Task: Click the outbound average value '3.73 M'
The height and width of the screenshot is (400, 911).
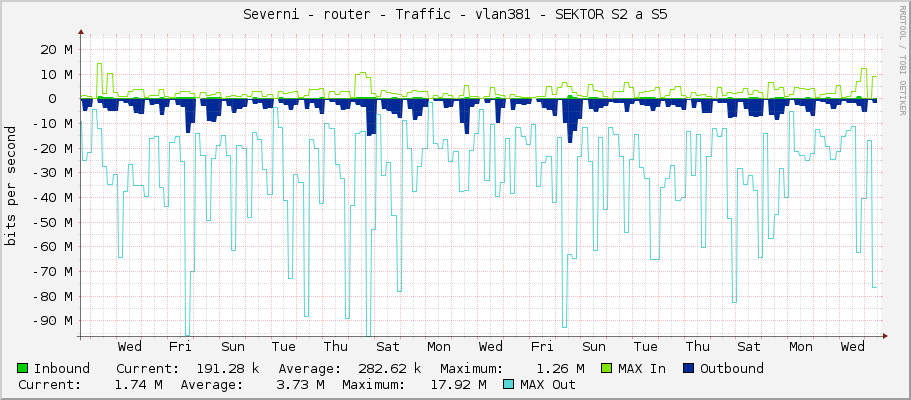Action: 300,384
